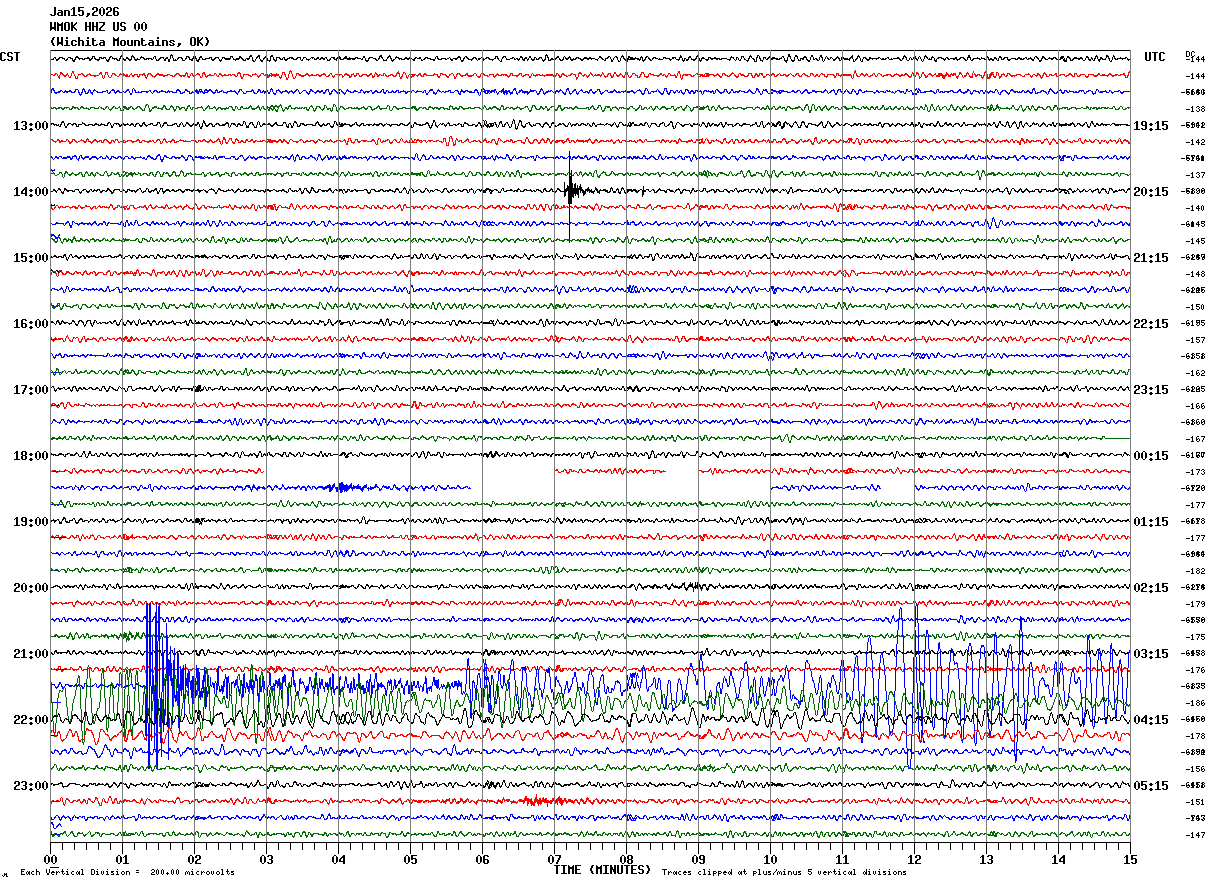Click the 07 tick on the minutes axis
1210x886 pixels.
(554, 859)
